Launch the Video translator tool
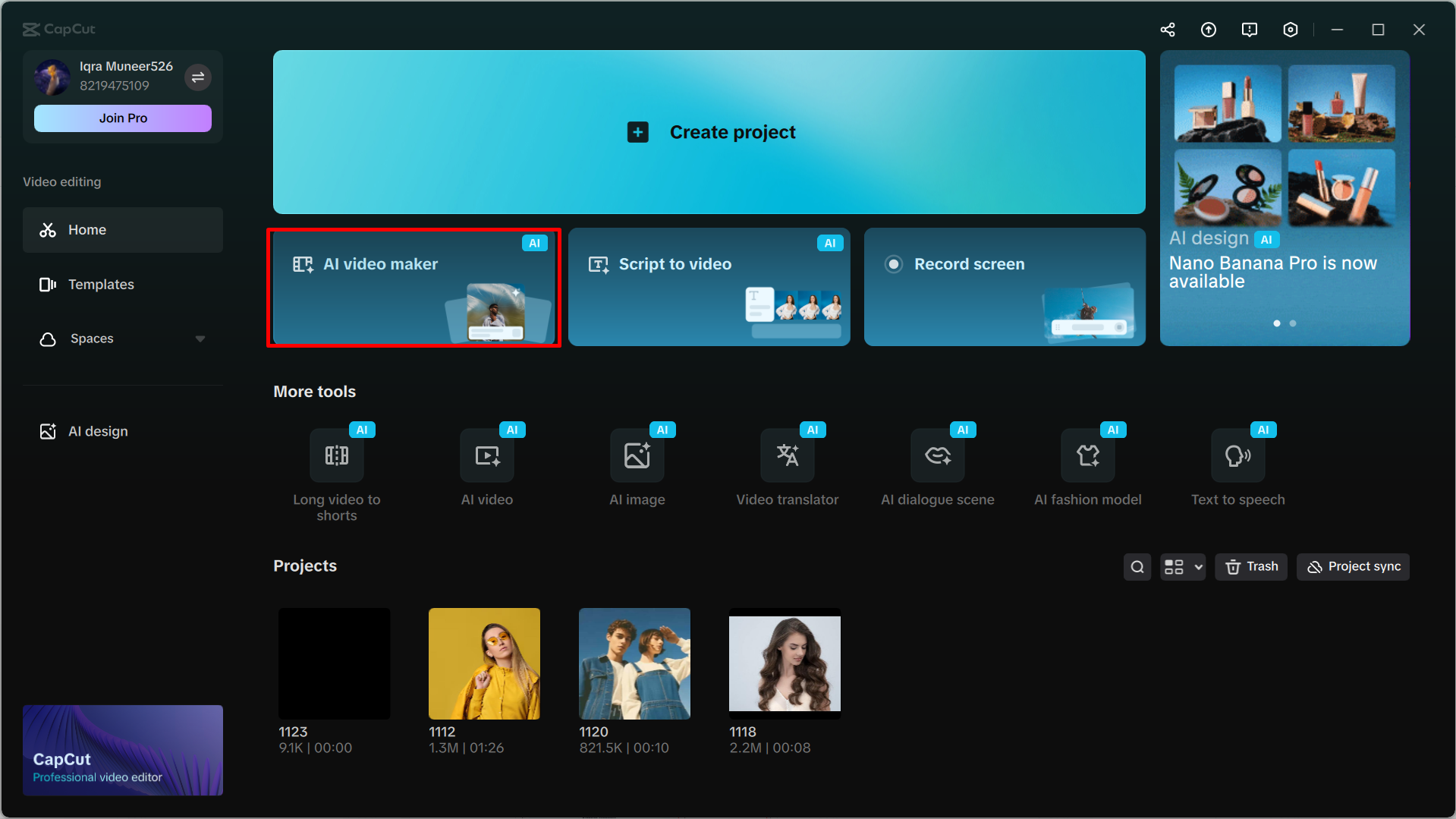 tap(787, 455)
